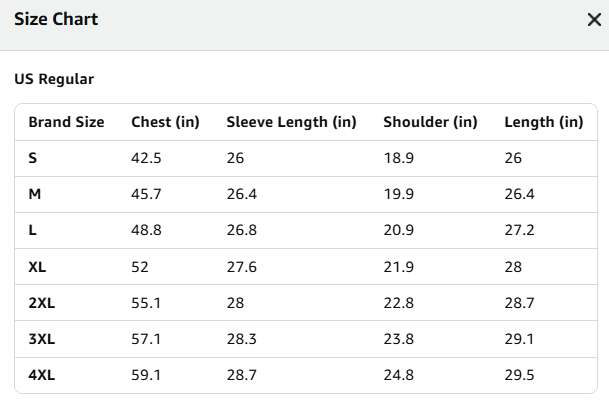Viewport: 609px width, 406px height.
Task: Select the XL size row label
Action: click(x=37, y=267)
